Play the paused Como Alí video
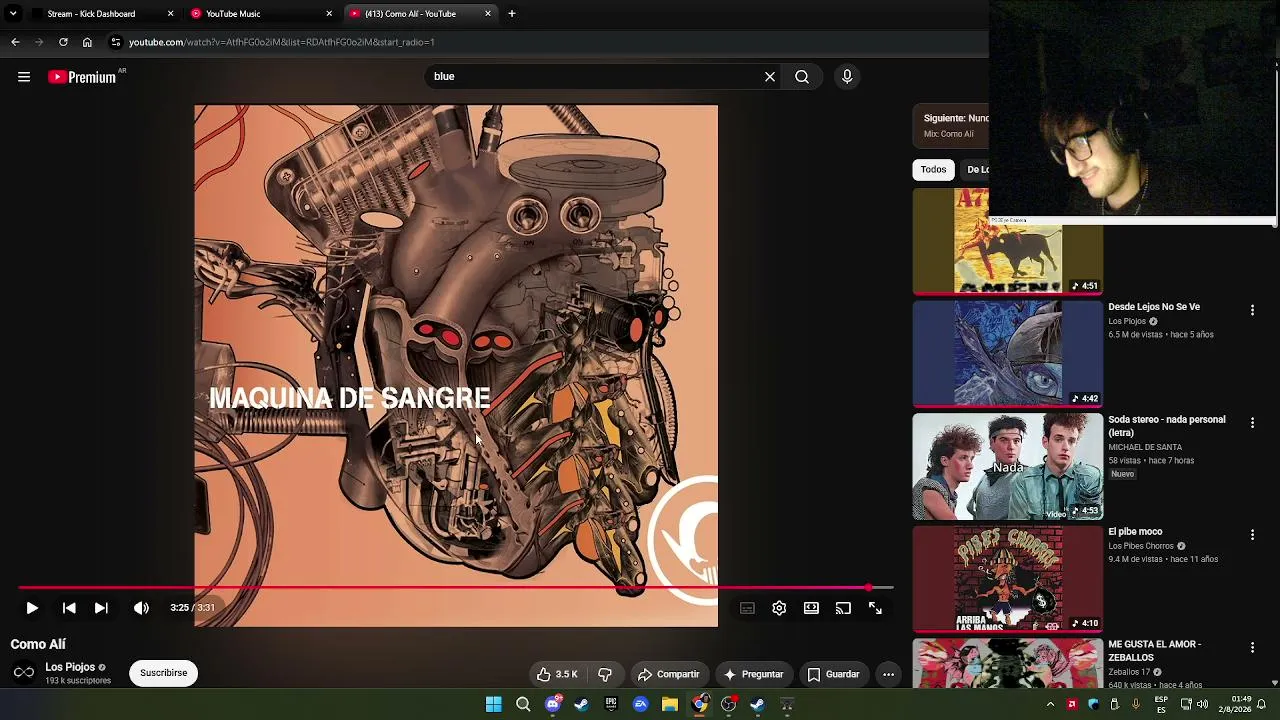The image size is (1280, 720). point(32,608)
